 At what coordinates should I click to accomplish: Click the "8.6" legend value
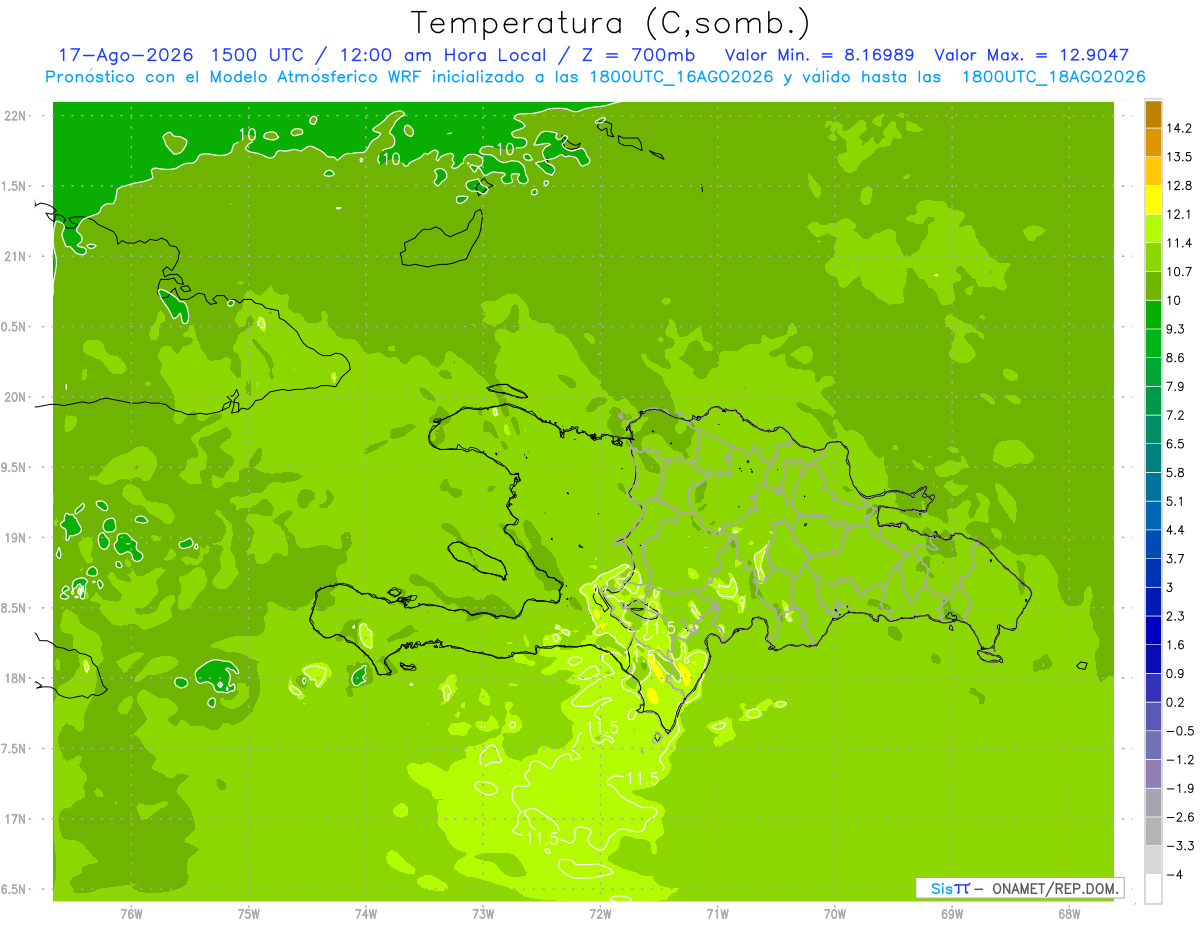point(1176,357)
